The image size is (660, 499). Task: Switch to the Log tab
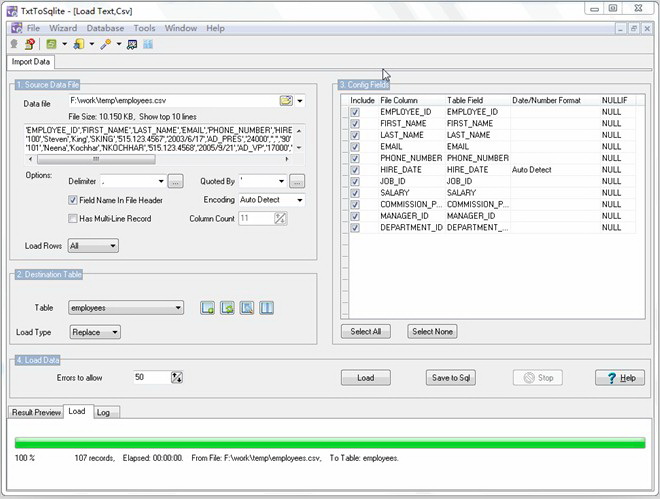(x=104, y=412)
